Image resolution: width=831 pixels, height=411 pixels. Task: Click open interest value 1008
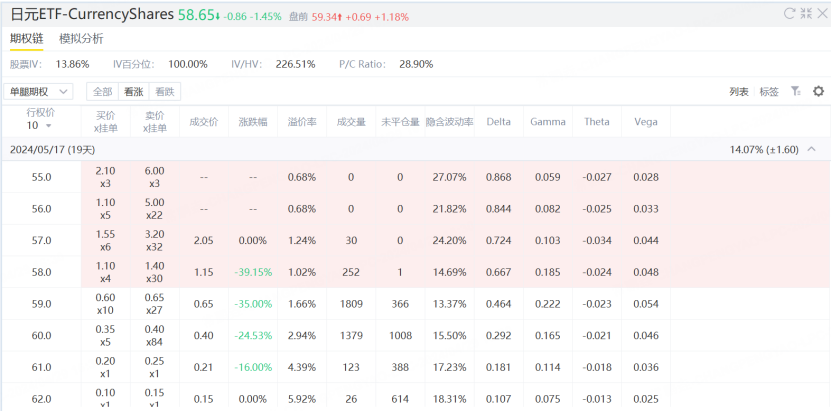[x=400, y=336]
